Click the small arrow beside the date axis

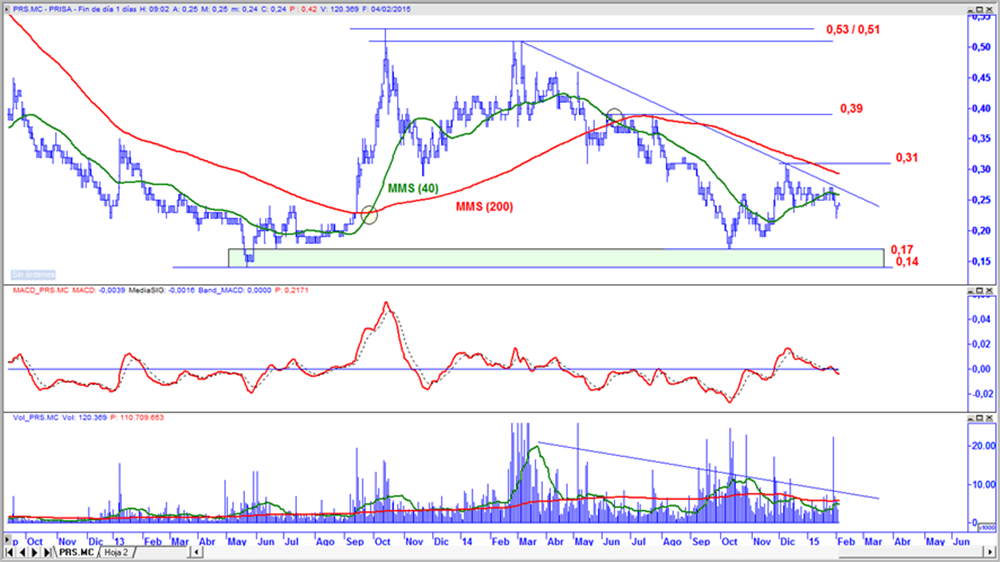[8, 540]
